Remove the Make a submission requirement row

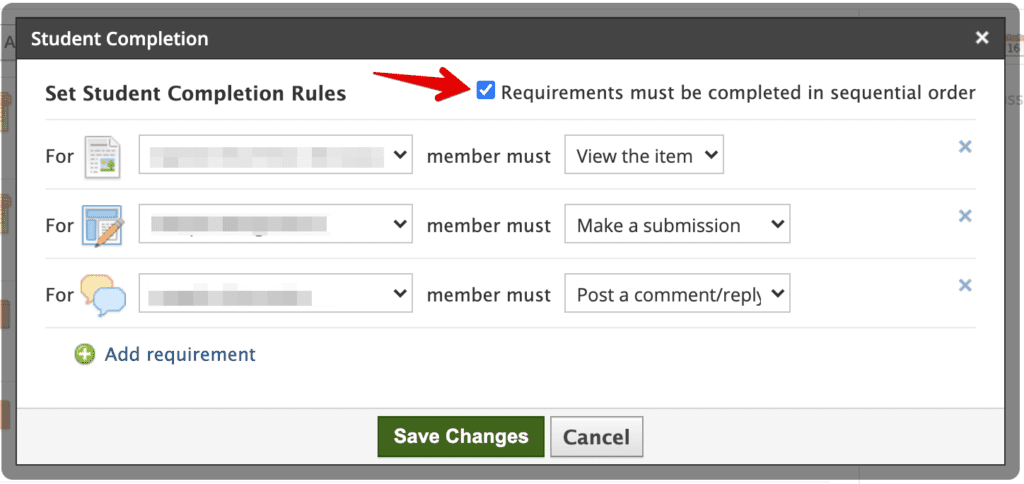point(965,216)
